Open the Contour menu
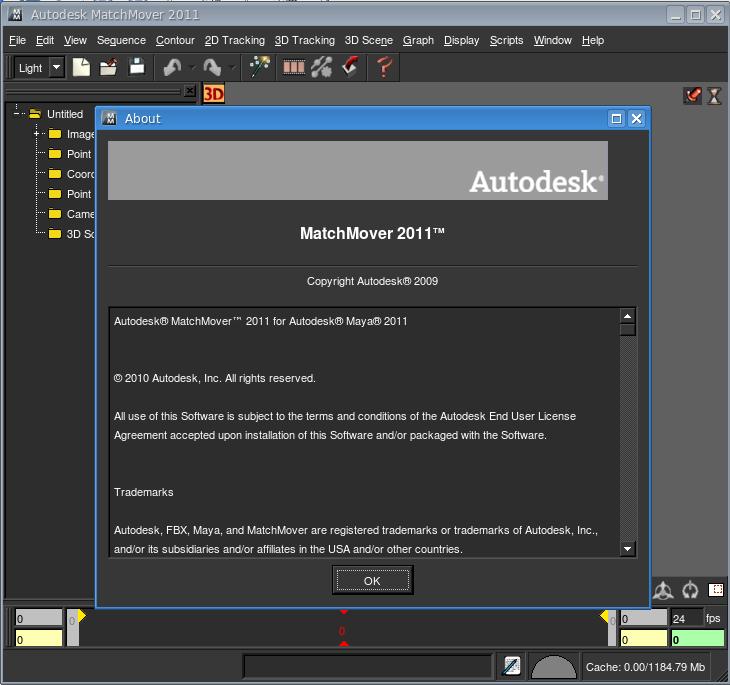This screenshot has width=730, height=685. tap(175, 41)
